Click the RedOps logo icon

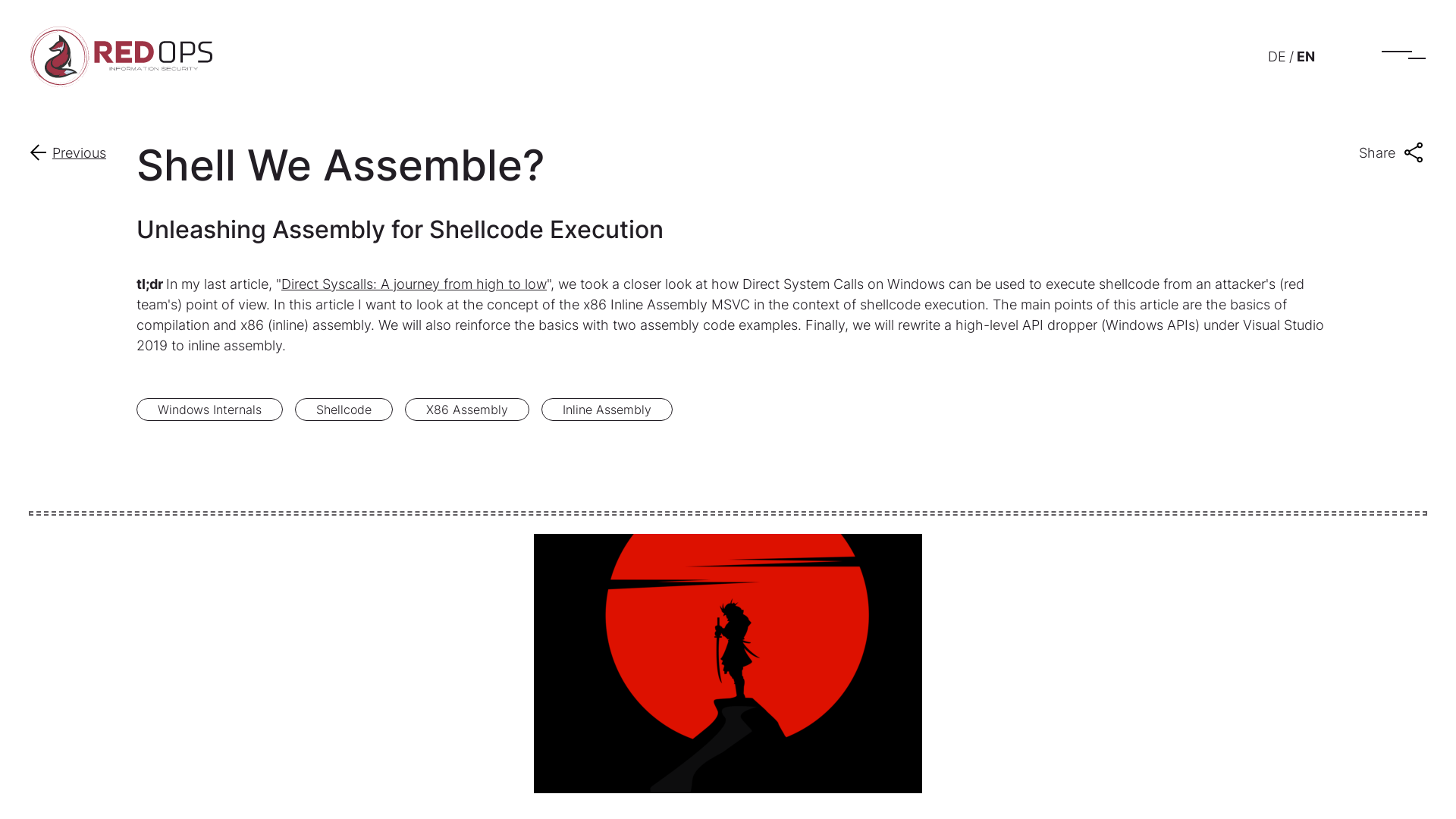pyautogui.click(x=57, y=56)
